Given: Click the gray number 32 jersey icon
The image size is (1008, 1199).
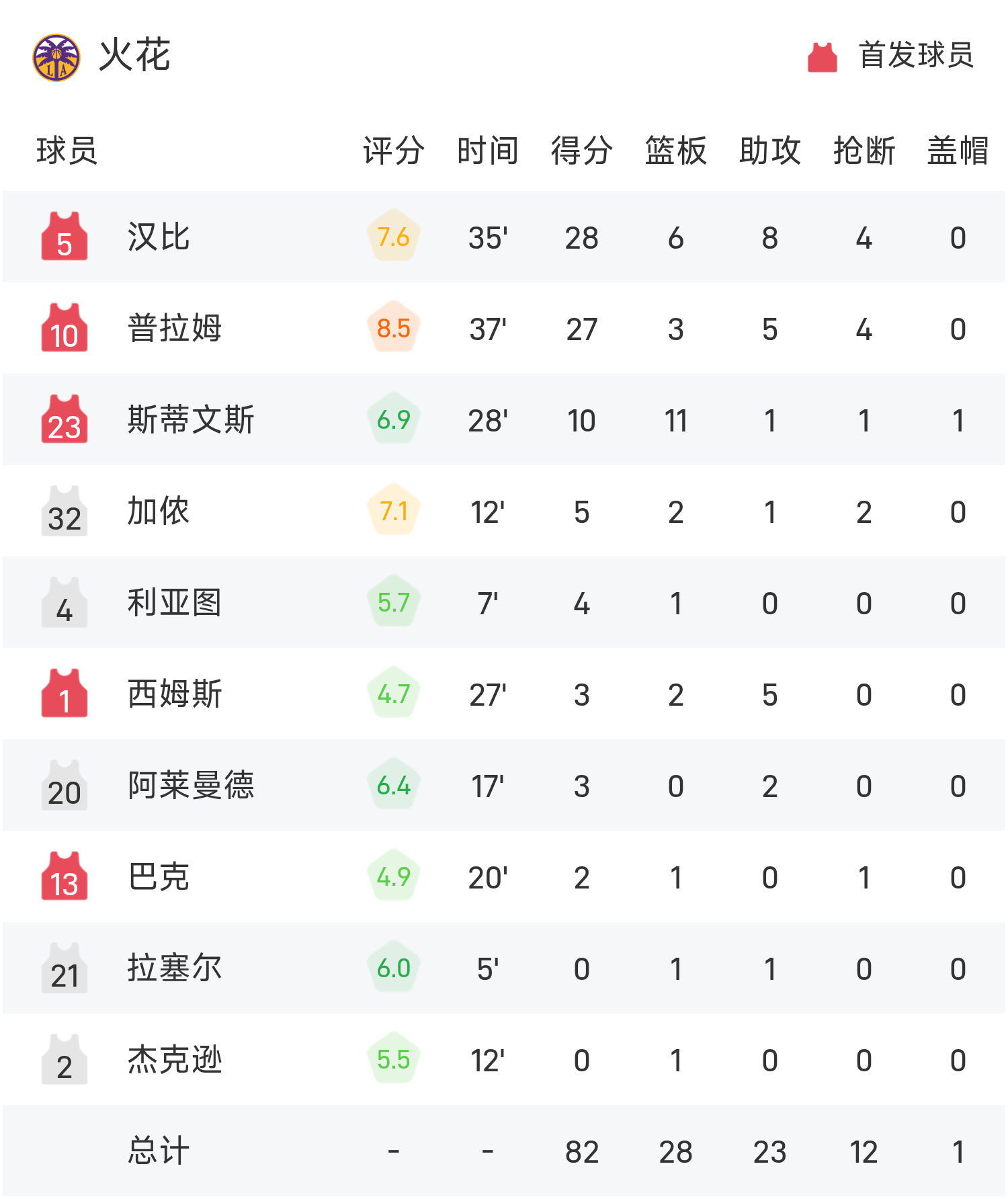Looking at the screenshot, I should pyautogui.click(x=65, y=511).
